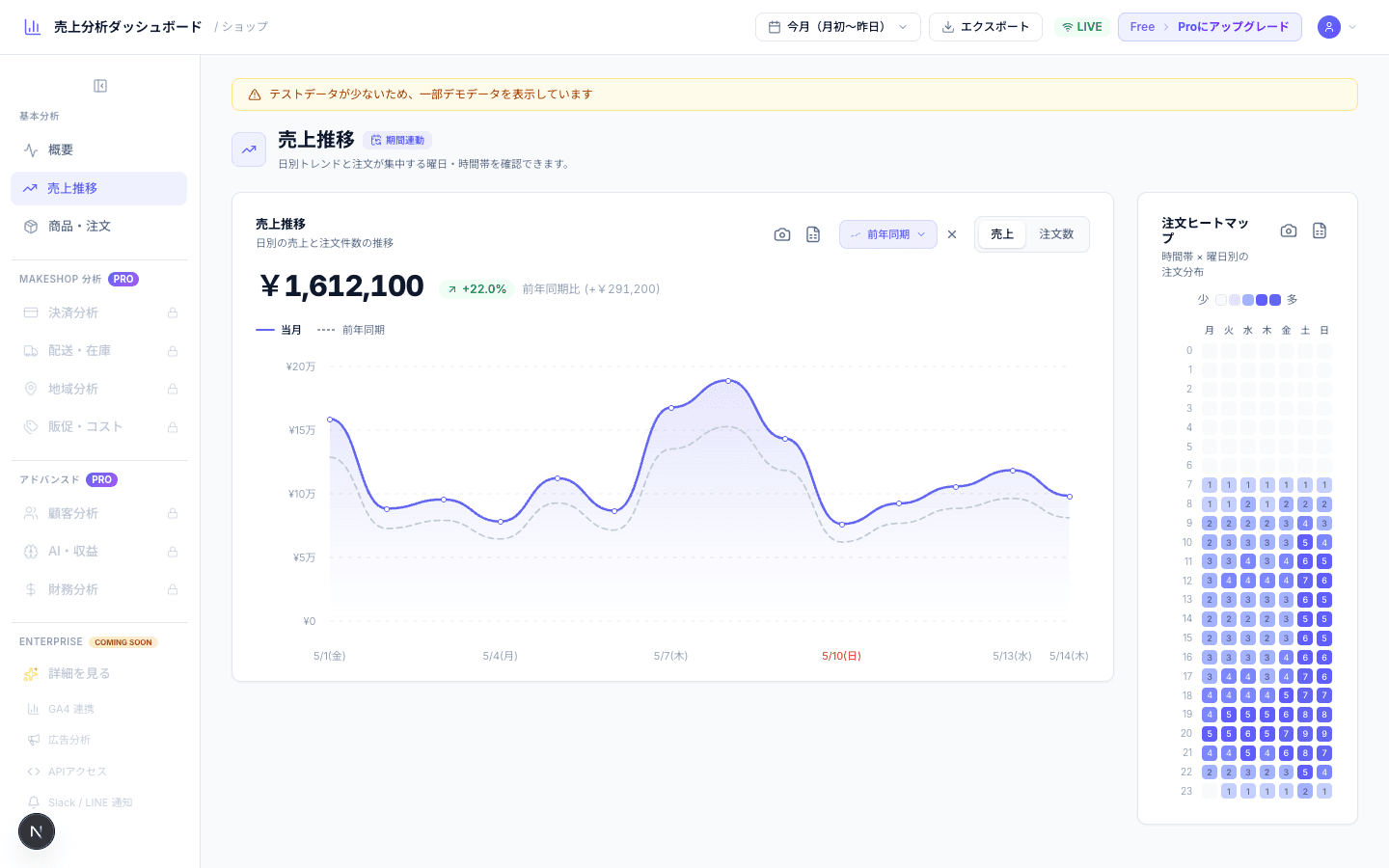Click the ショップ breadcrumb
Viewport: 1389px width, 868px height.
[x=245, y=27]
